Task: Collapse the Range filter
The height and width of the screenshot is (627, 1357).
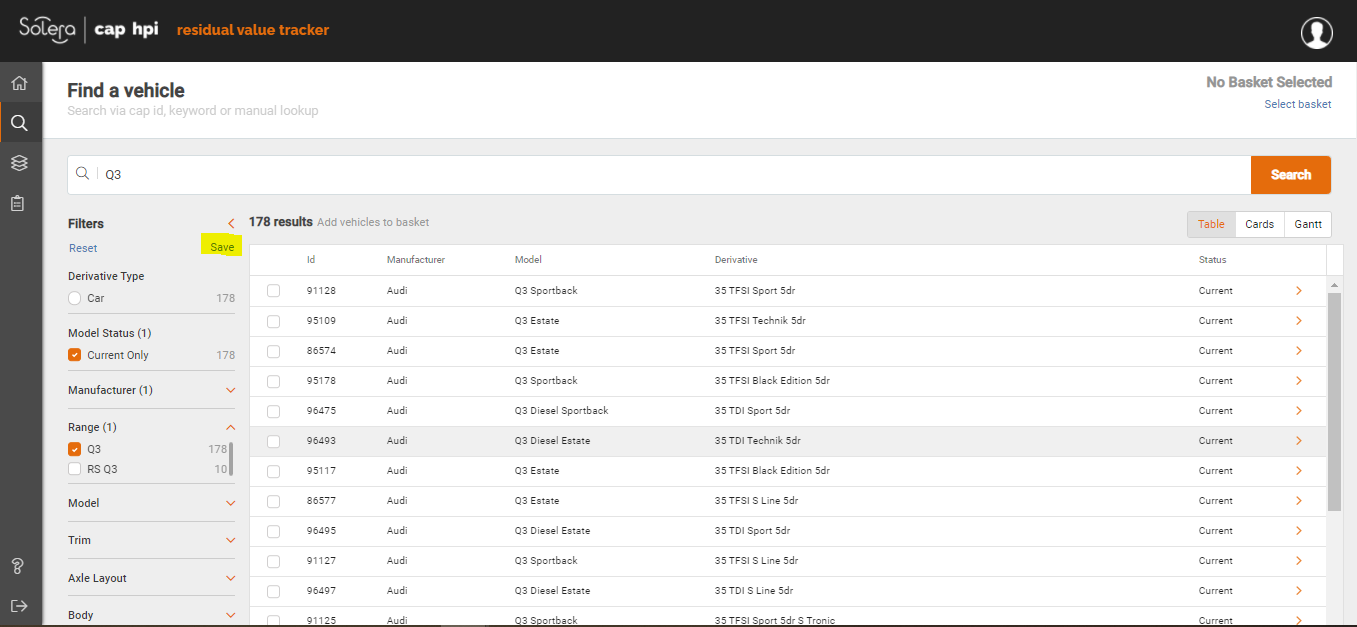Action: point(231,427)
